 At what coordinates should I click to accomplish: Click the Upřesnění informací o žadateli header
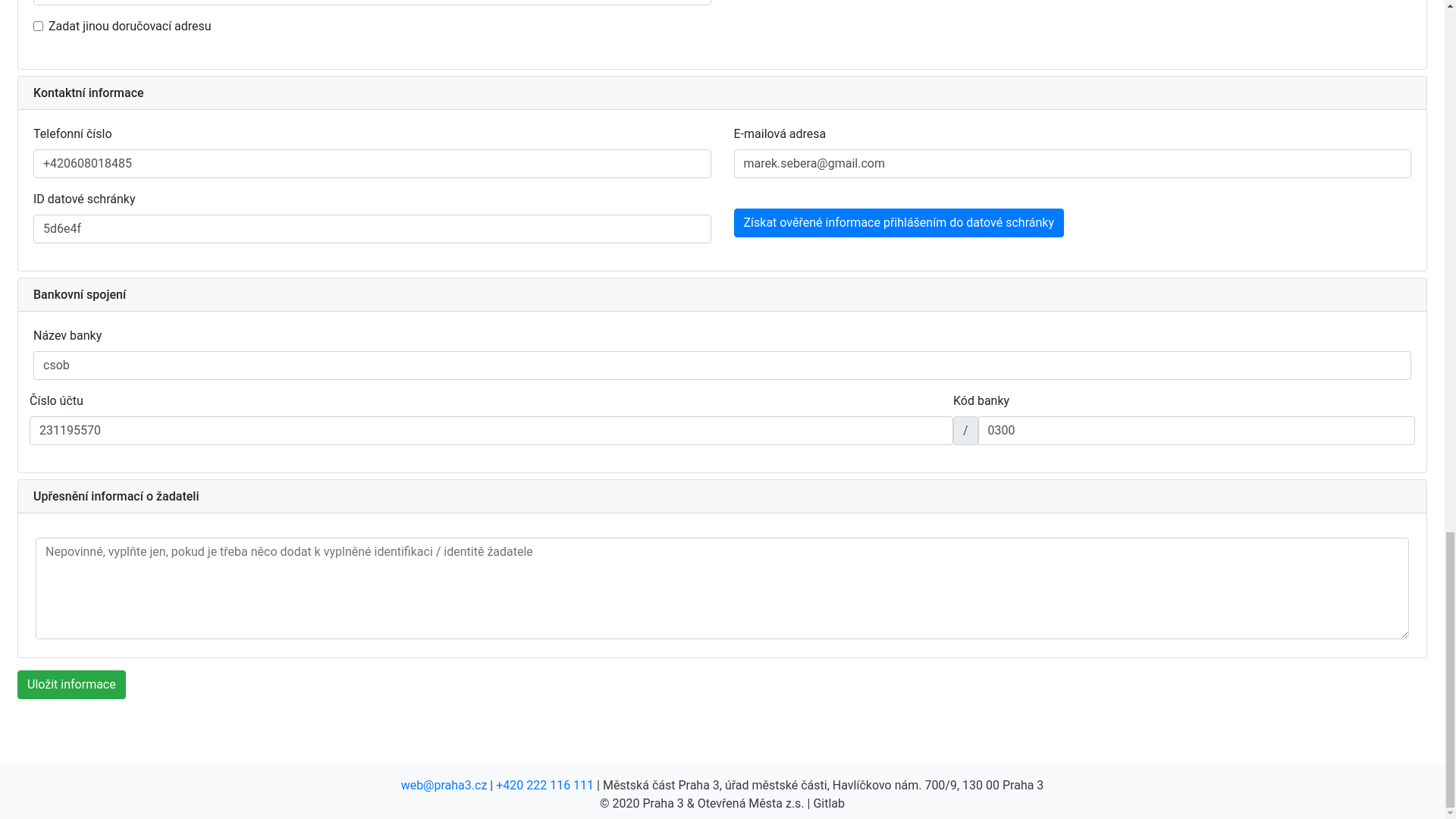point(116,497)
